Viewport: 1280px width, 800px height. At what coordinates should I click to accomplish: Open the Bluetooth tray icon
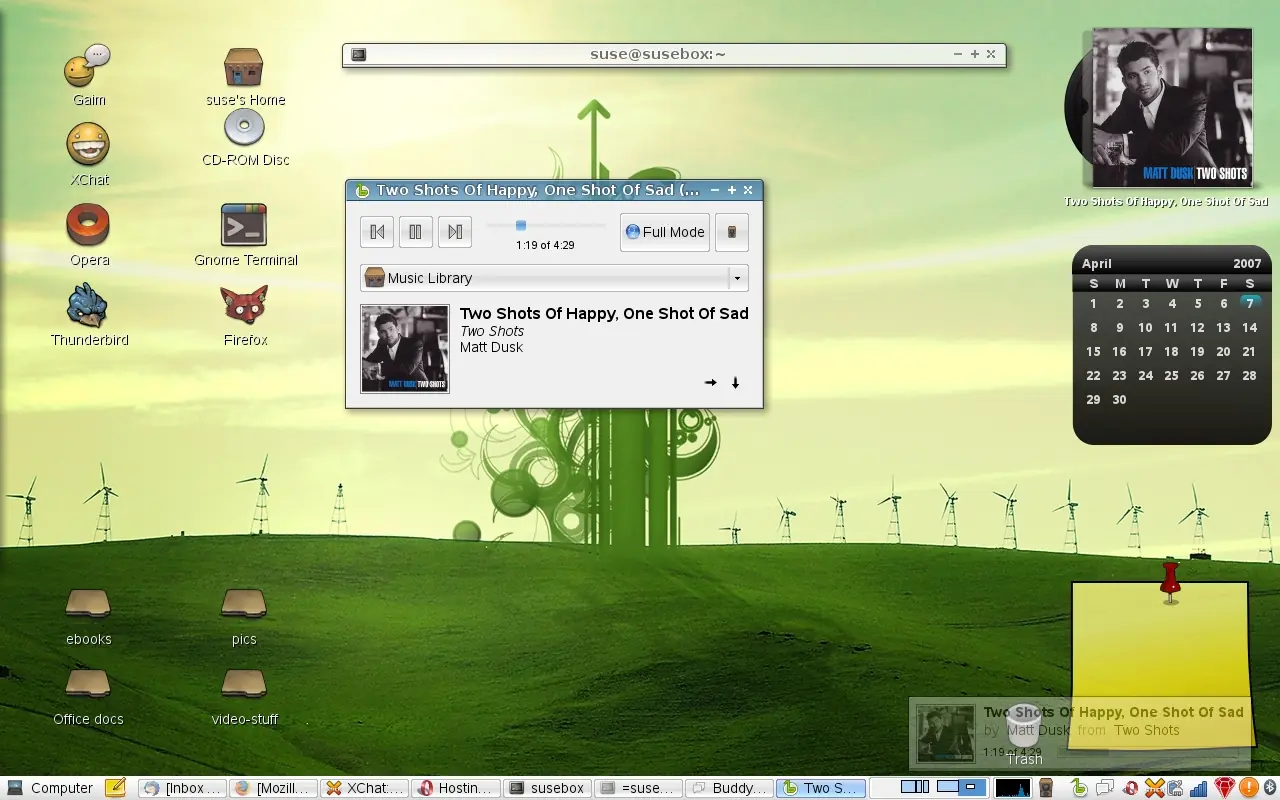[1268, 788]
